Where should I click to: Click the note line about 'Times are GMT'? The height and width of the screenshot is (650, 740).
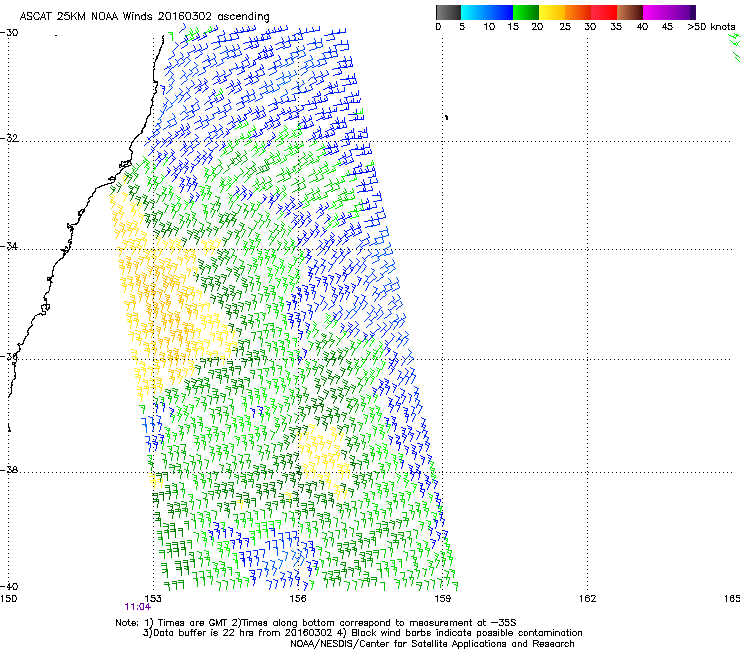pyautogui.click(x=316, y=623)
